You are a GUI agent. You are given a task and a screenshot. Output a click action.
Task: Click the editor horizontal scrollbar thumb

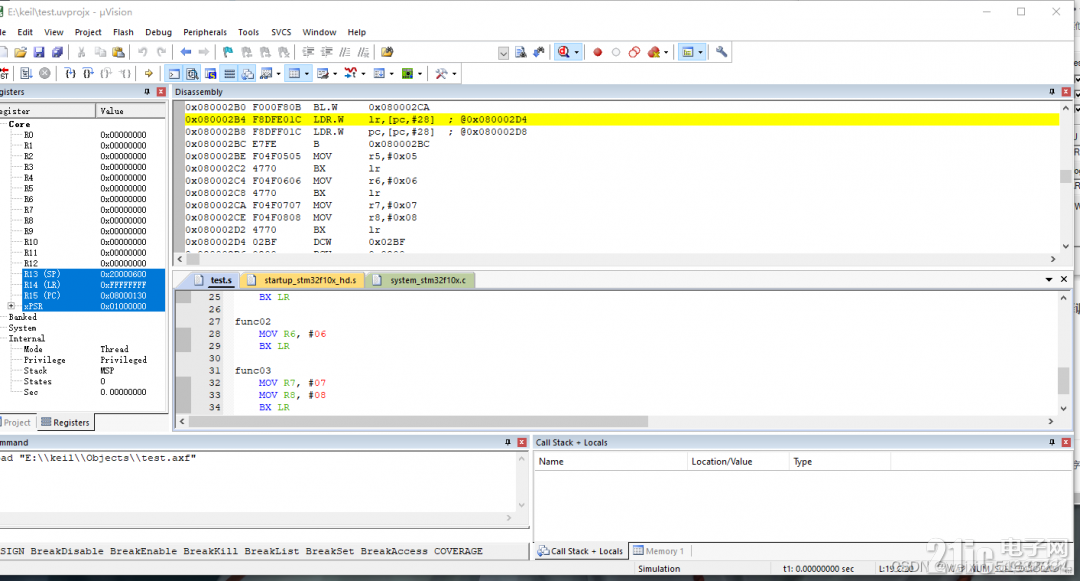click(418, 421)
